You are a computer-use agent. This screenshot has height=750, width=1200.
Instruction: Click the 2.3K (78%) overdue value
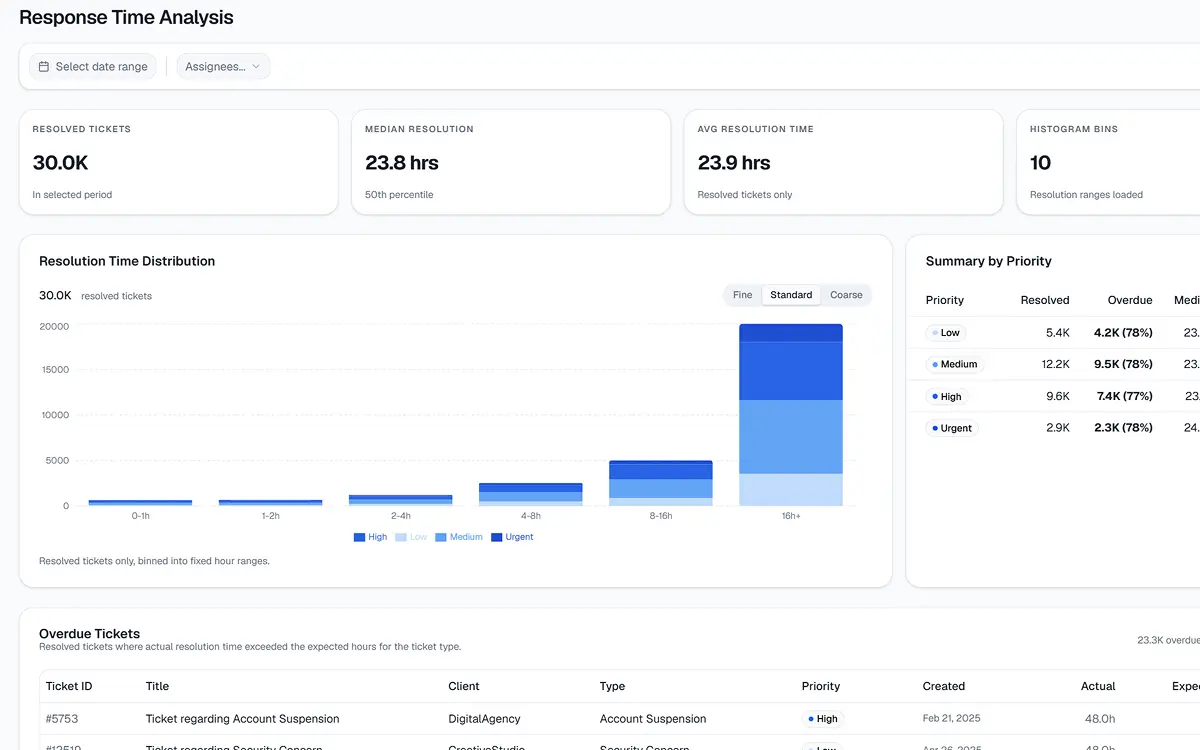click(1123, 428)
